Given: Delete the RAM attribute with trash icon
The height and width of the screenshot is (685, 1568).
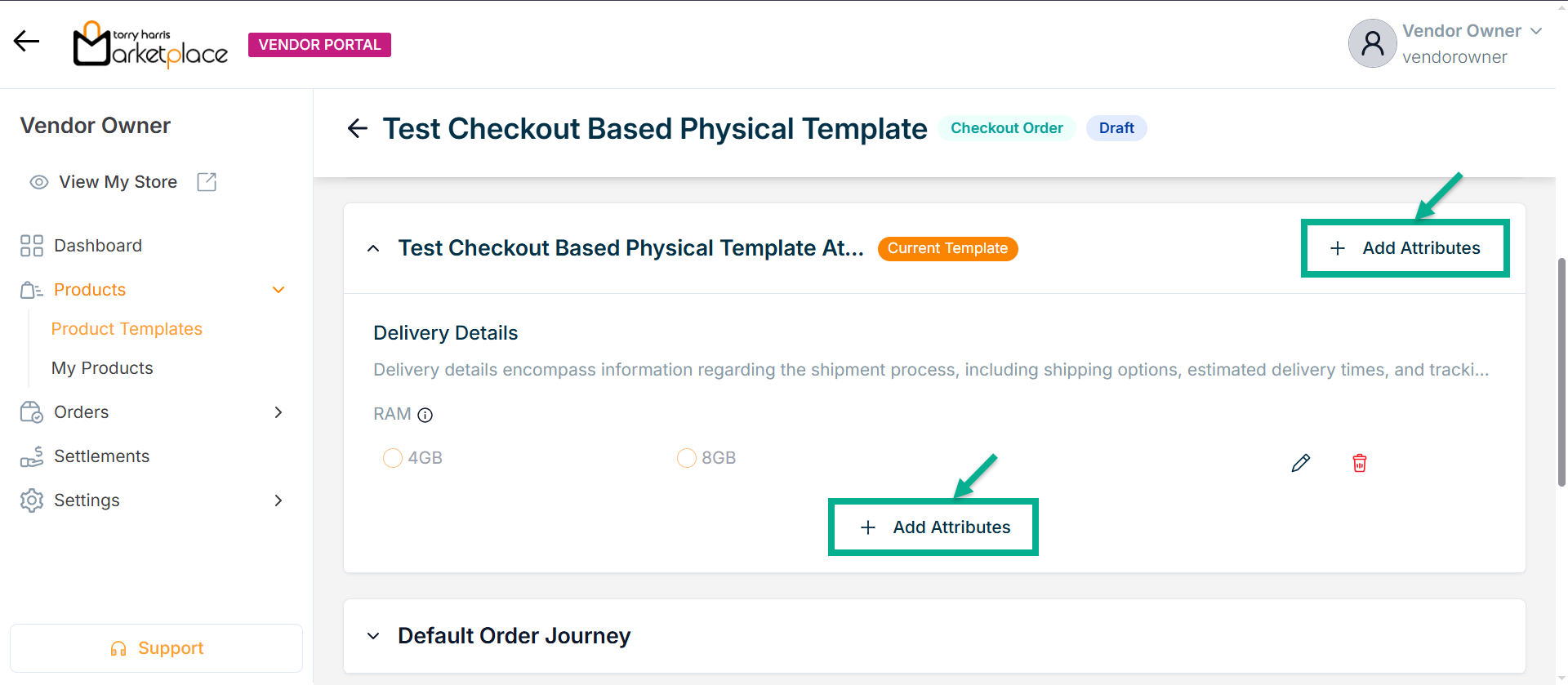Looking at the screenshot, I should (x=1360, y=463).
